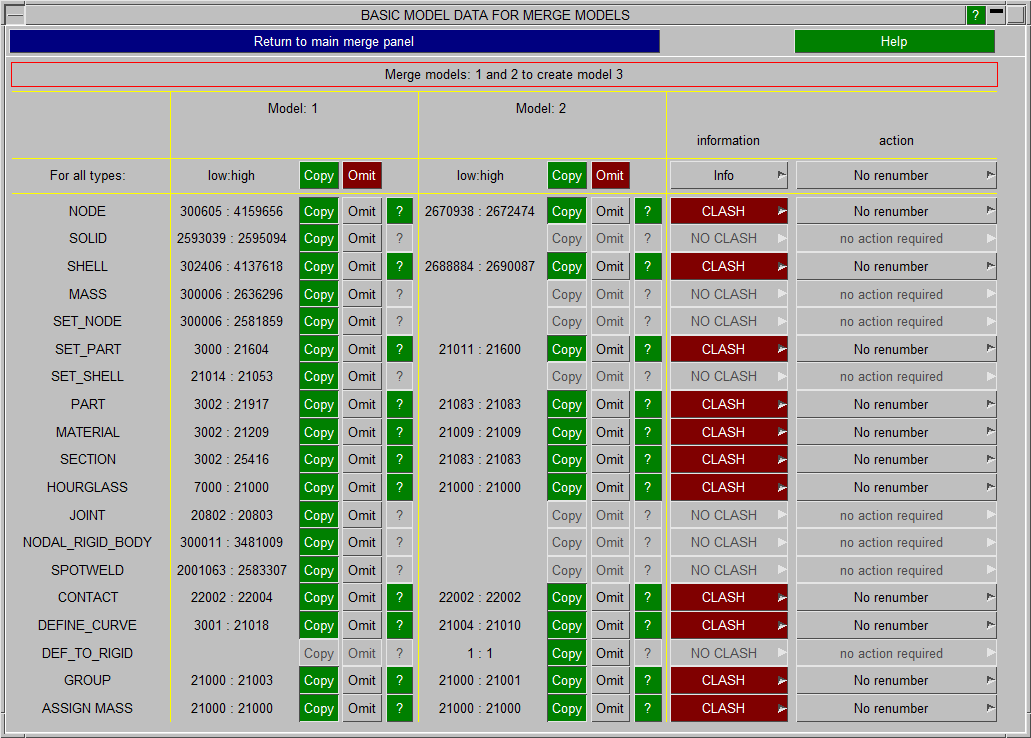Copy JOINT items from Model 1

(319, 515)
